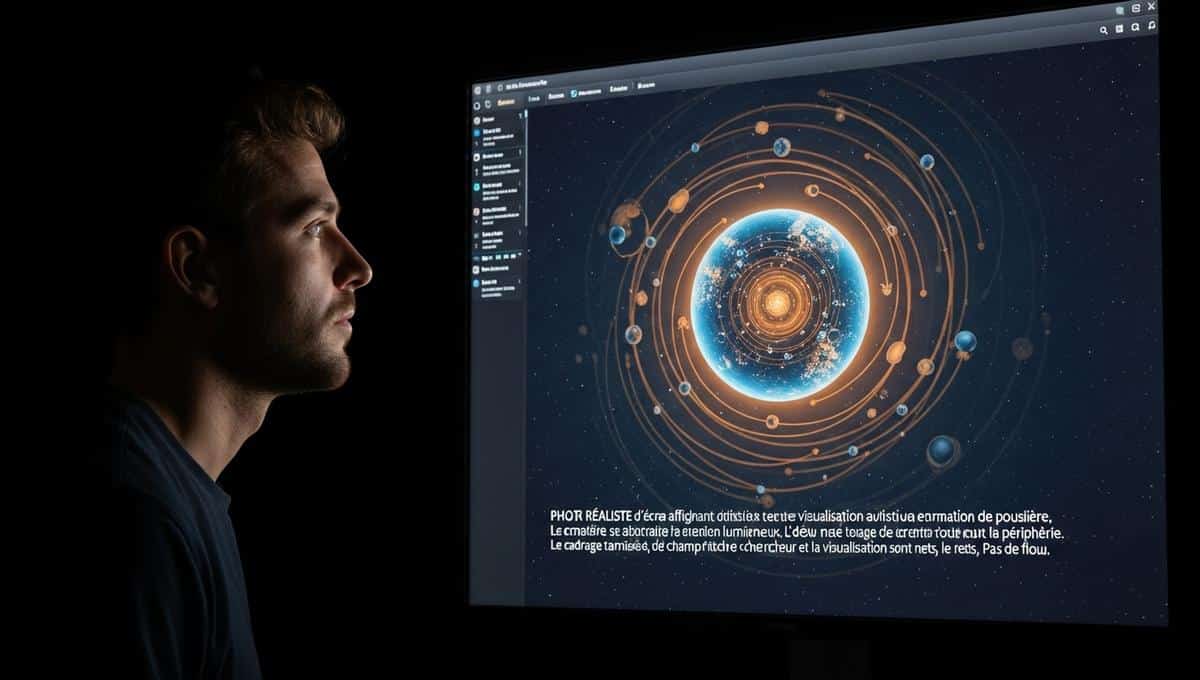Image resolution: width=1200 pixels, height=680 pixels.
Task: Open the square grid icon right of search magnifier
Action: click(x=1119, y=30)
